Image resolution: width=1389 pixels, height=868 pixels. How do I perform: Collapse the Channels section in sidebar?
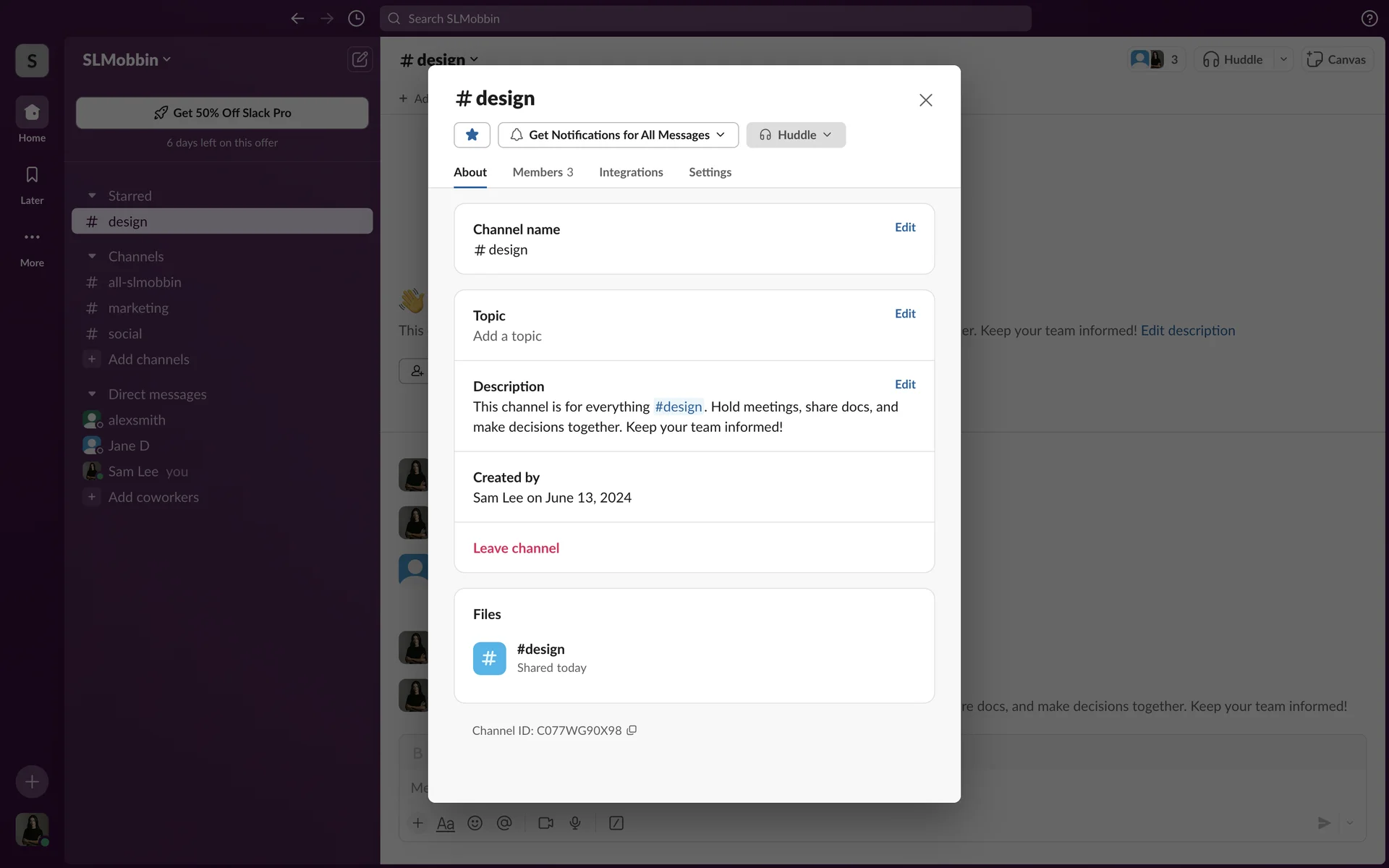click(x=92, y=256)
